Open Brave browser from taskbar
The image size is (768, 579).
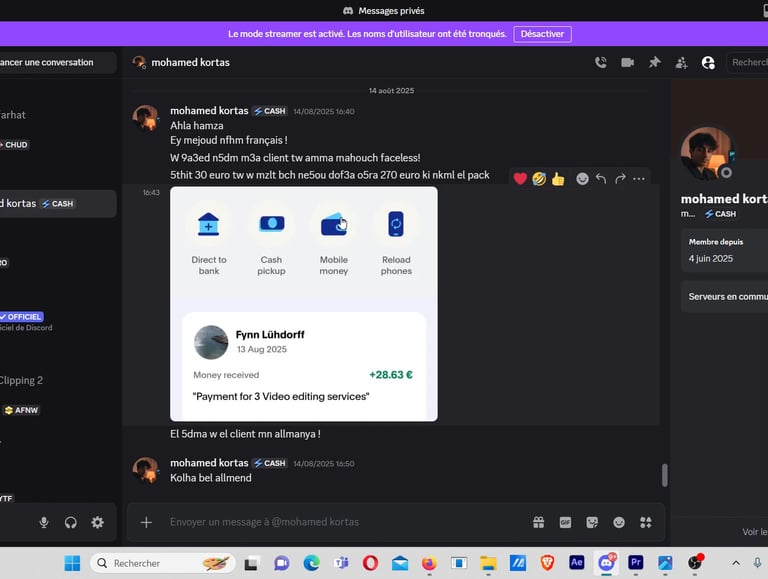pos(547,563)
